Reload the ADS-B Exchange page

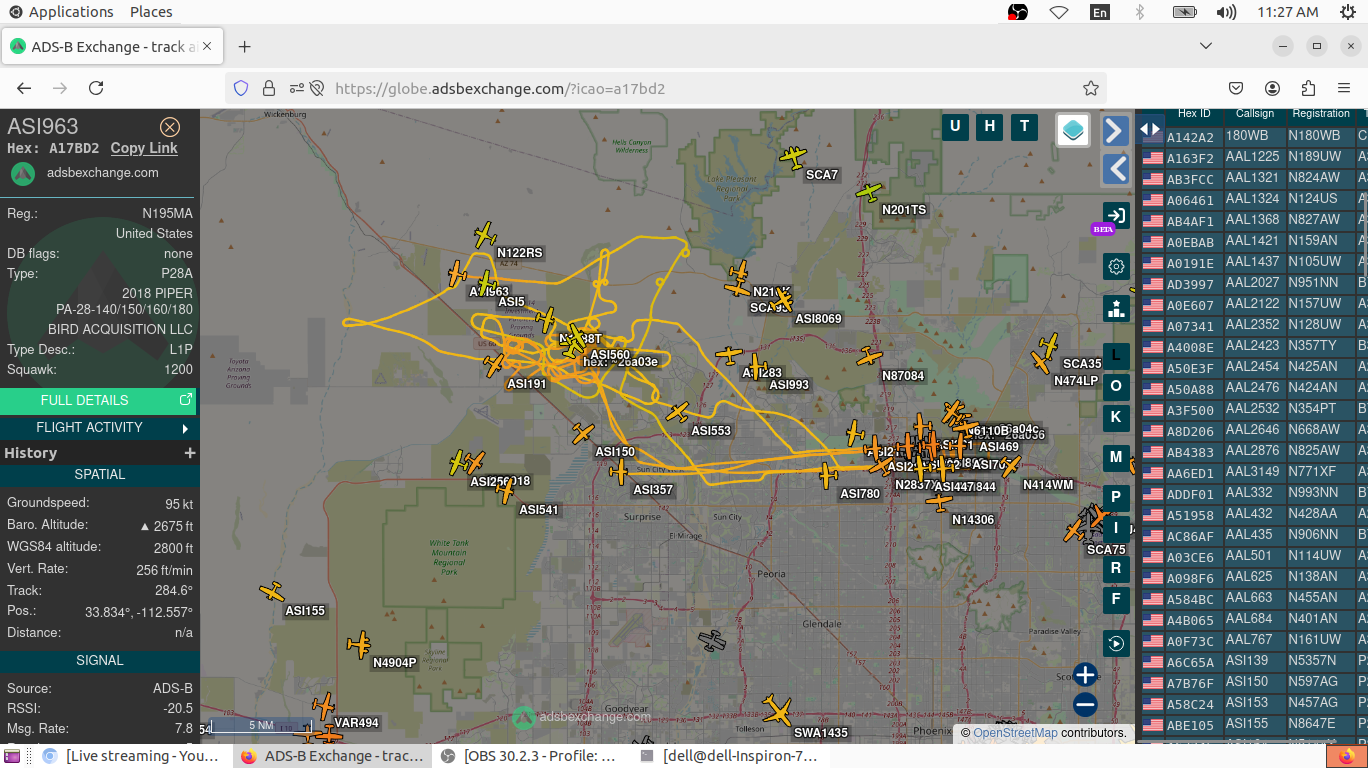pos(96,88)
